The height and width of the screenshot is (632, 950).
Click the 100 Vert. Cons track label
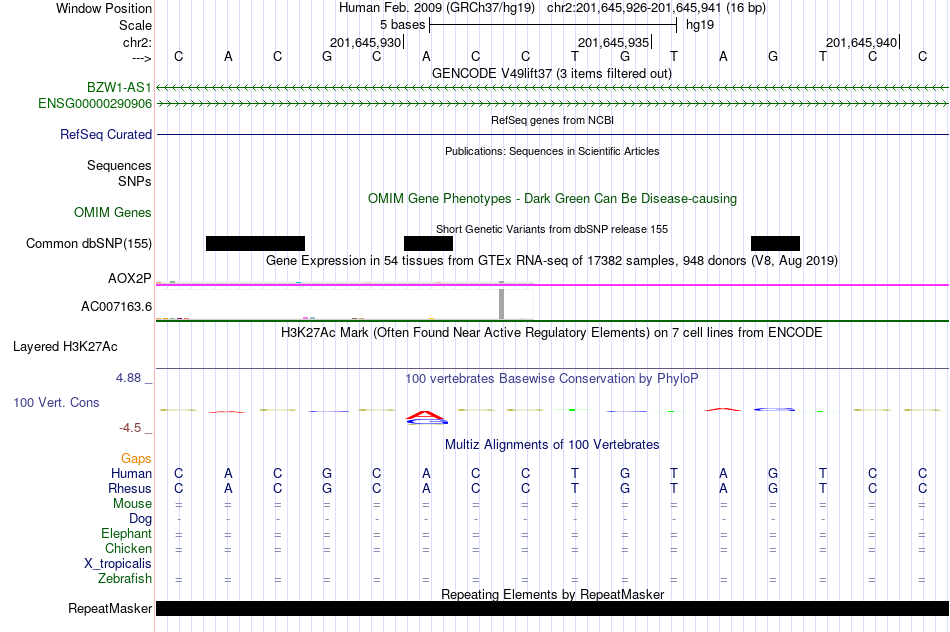click(56, 402)
